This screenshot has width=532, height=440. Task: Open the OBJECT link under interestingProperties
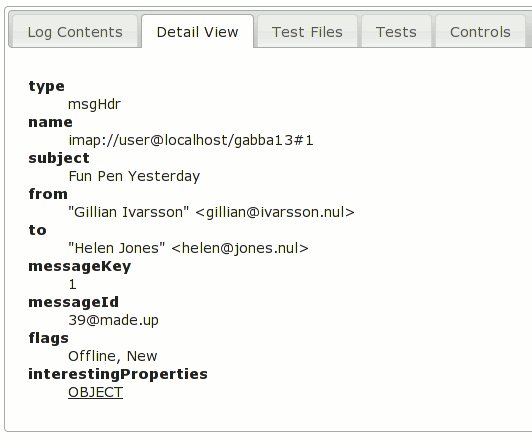point(95,392)
